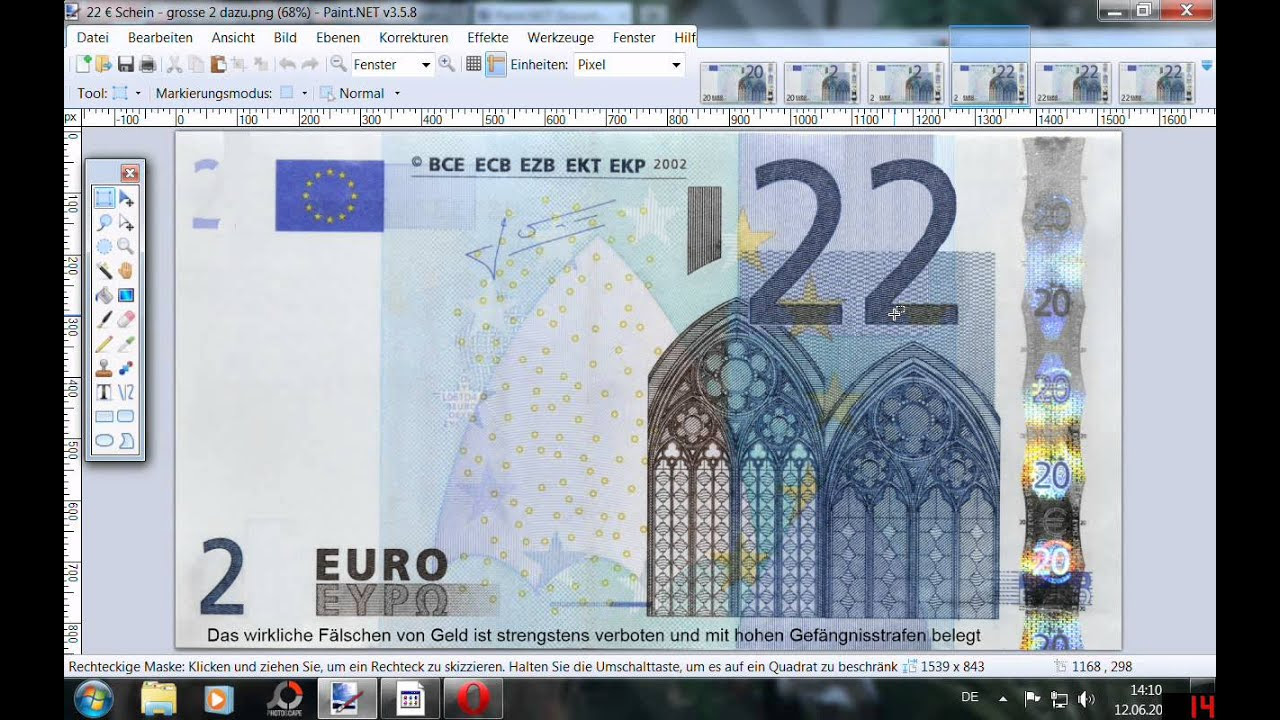The width and height of the screenshot is (1280, 720).
Task: Select the Move Selected Pixels tool
Action: click(126, 198)
